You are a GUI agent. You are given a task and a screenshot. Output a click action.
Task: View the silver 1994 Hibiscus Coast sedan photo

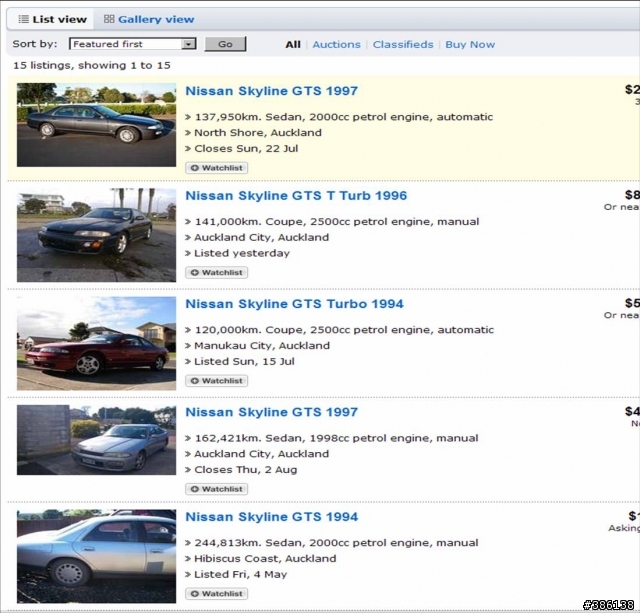pyautogui.click(x=96, y=556)
